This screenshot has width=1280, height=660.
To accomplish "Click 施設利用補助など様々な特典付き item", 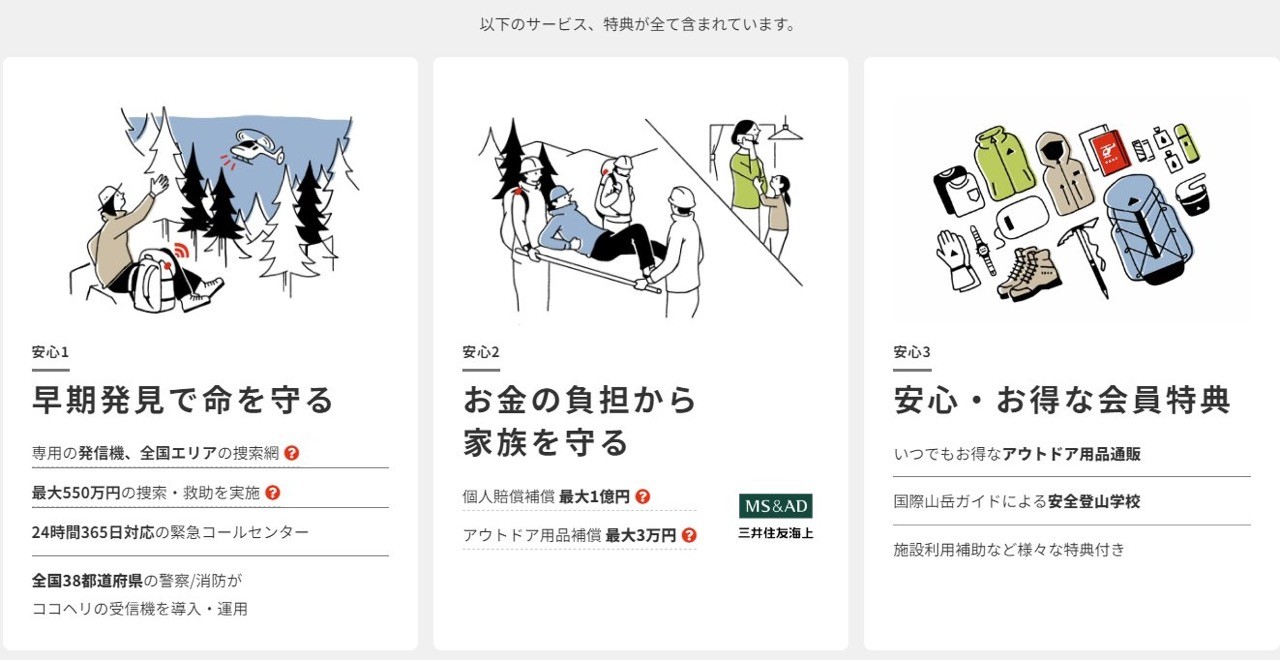I will click(x=1009, y=549).
